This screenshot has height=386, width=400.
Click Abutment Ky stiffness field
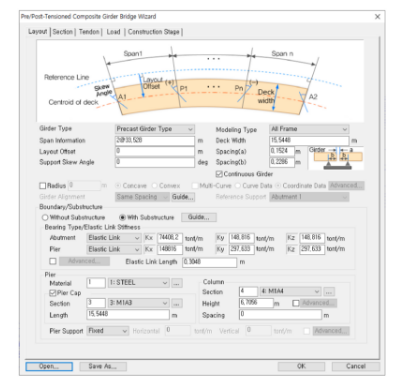pyautogui.click(x=242, y=238)
